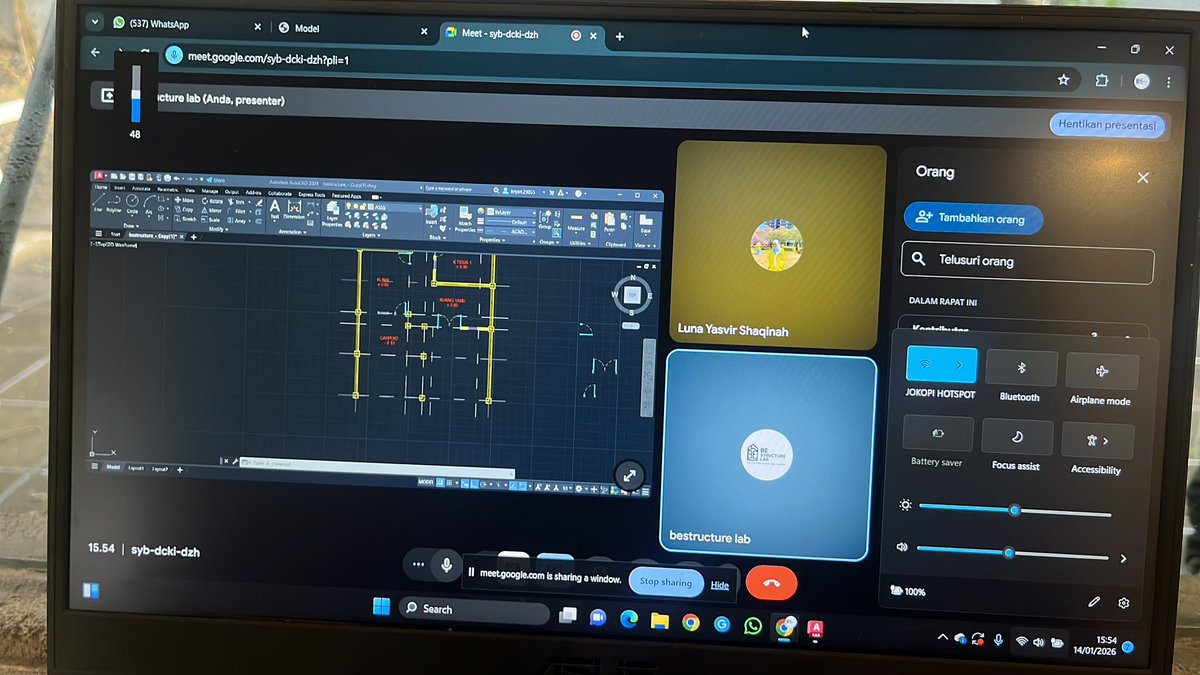This screenshot has height=675, width=1200.
Task: Adjust the volume slider
Action: pyautogui.click(x=1011, y=552)
